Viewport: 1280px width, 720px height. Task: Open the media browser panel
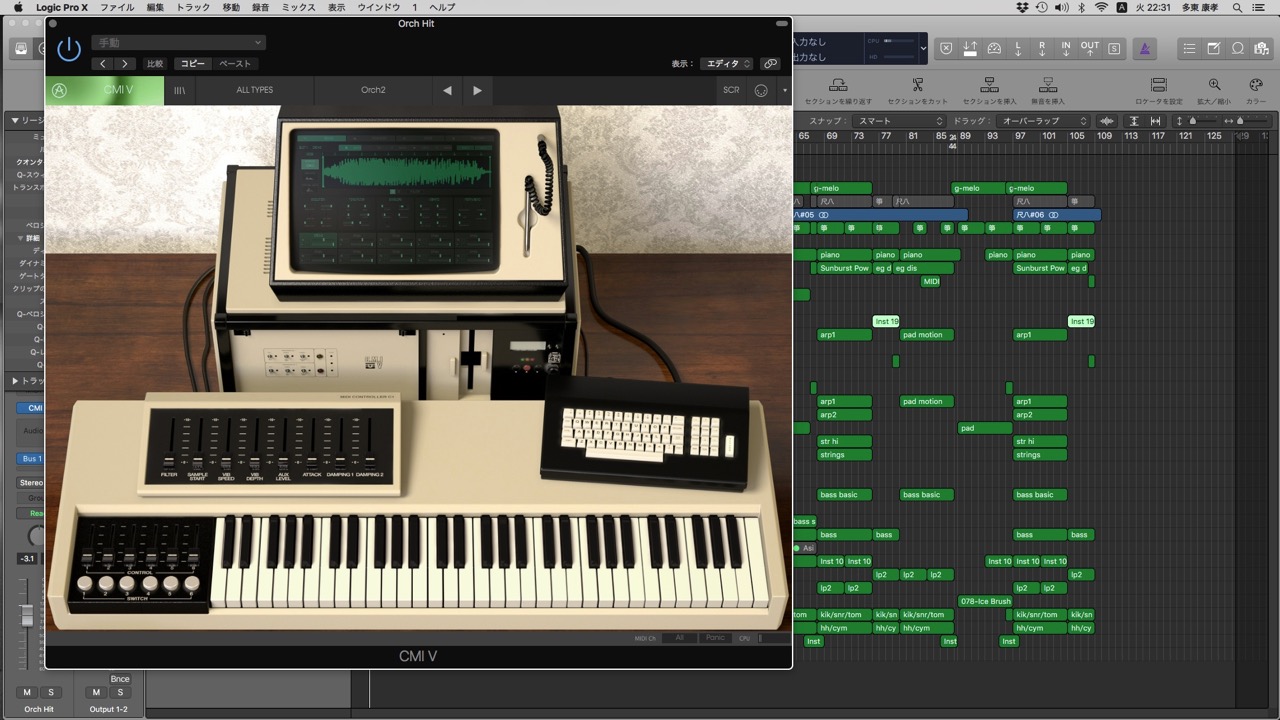click(x=1262, y=48)
